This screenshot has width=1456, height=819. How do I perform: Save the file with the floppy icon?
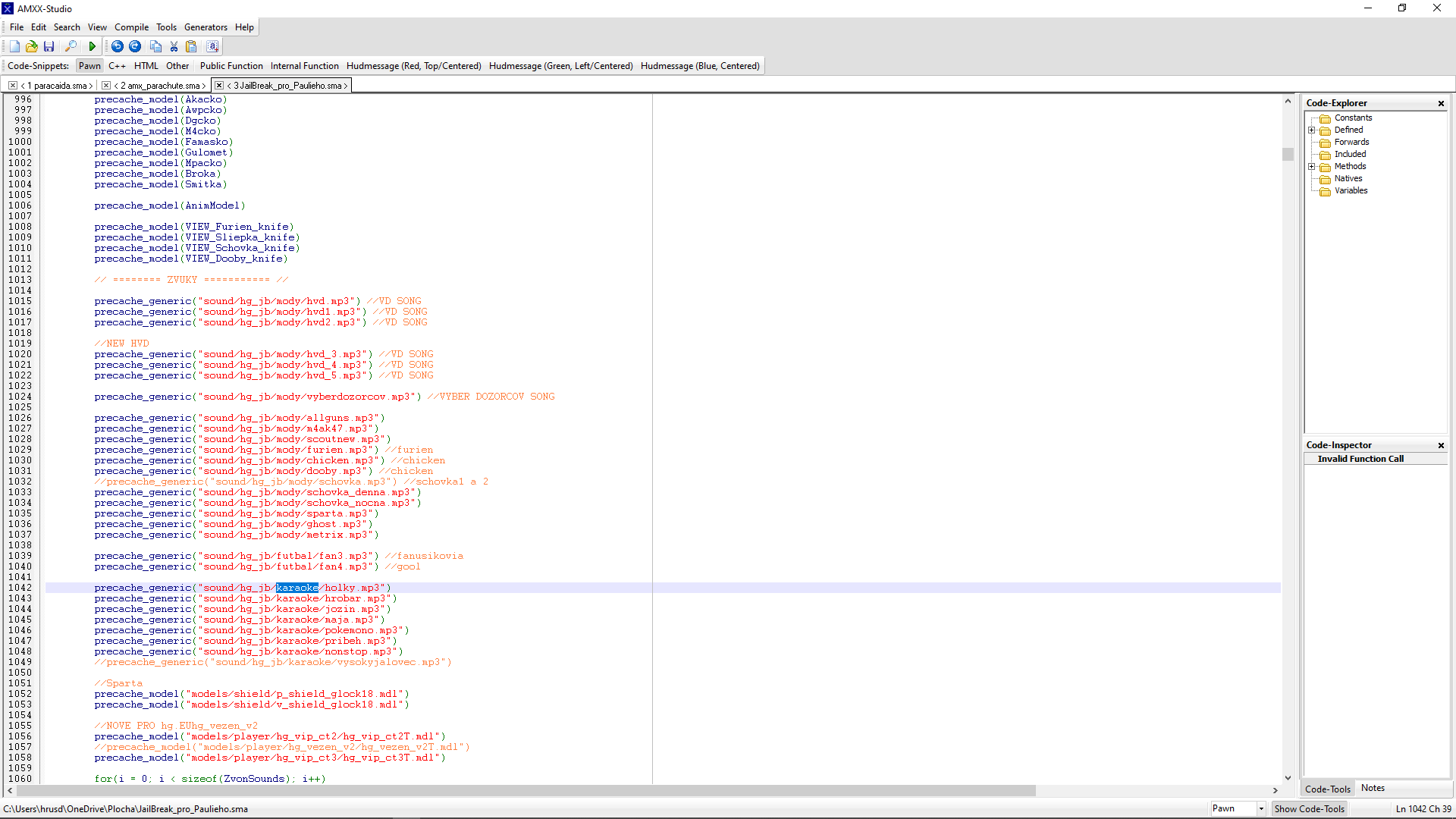[49, 46]
